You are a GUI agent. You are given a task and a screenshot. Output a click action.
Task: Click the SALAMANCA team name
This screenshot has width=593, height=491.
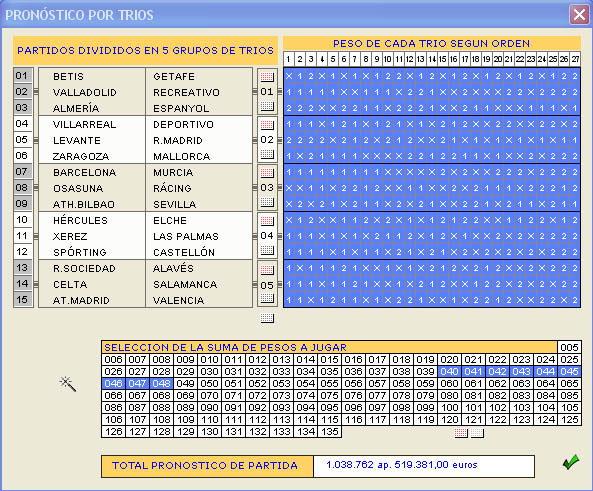(x=185, y=285)
